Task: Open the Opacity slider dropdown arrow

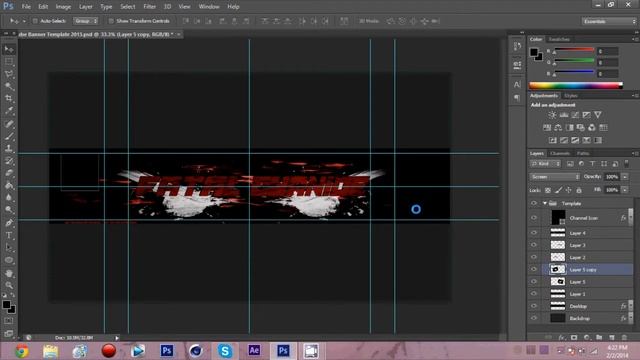Action: tap(624, 177)
